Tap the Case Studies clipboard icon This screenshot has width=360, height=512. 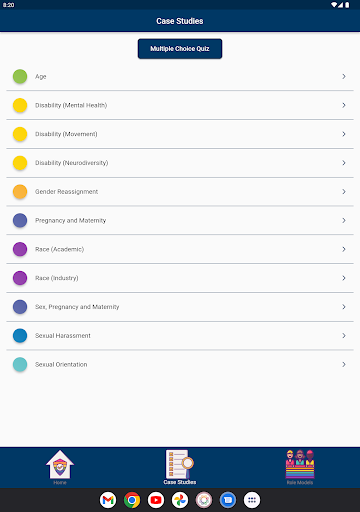[x=180, y=464]
